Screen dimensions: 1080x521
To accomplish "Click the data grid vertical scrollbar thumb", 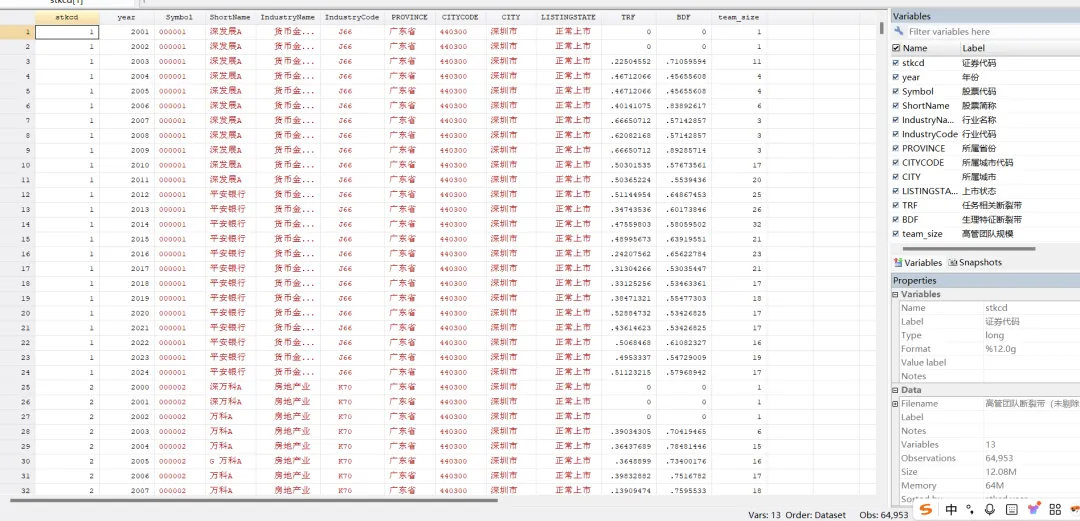I will point(882,29).
